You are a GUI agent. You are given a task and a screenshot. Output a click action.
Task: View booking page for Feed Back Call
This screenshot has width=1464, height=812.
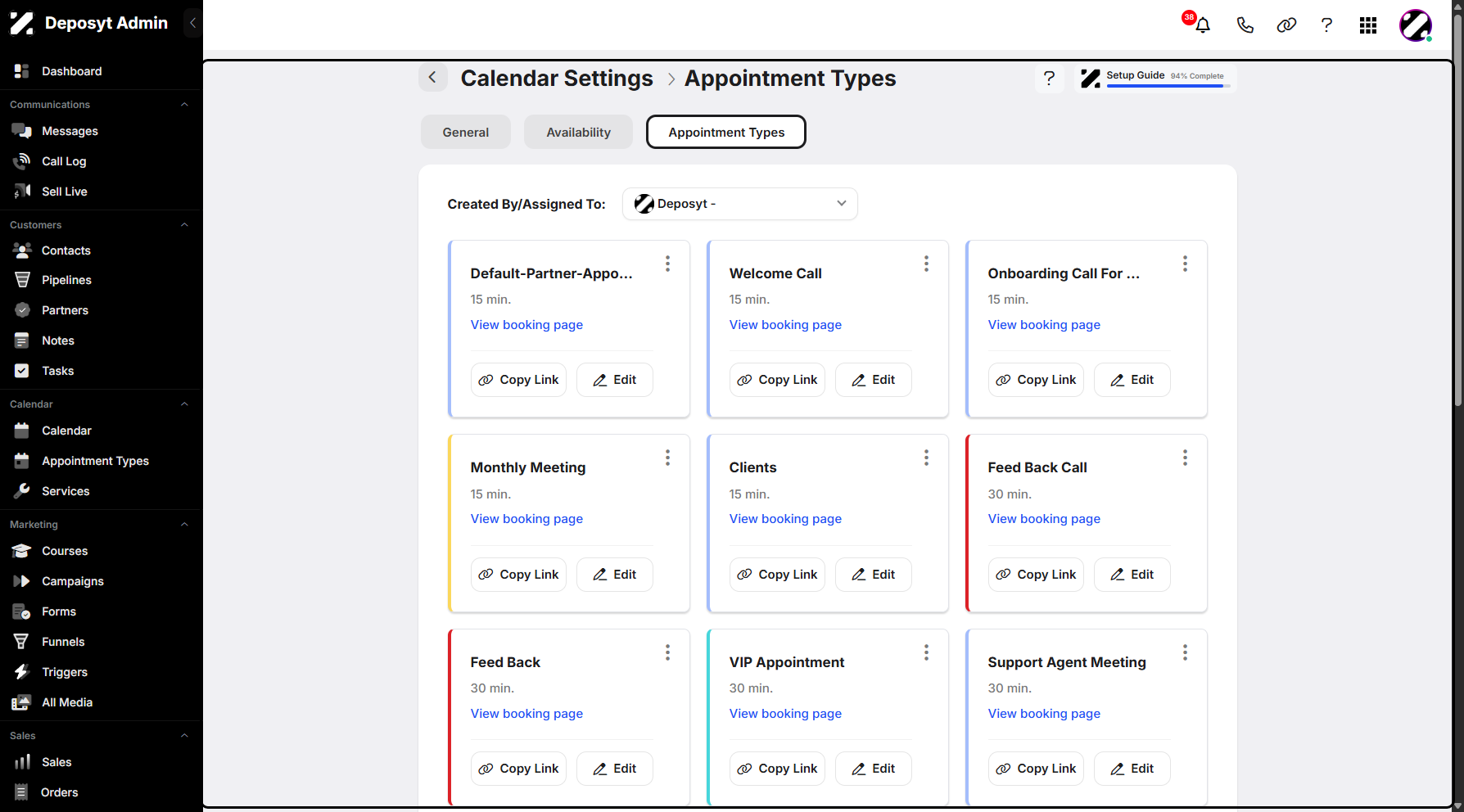pyautogui.click(x=1044, y=519)
